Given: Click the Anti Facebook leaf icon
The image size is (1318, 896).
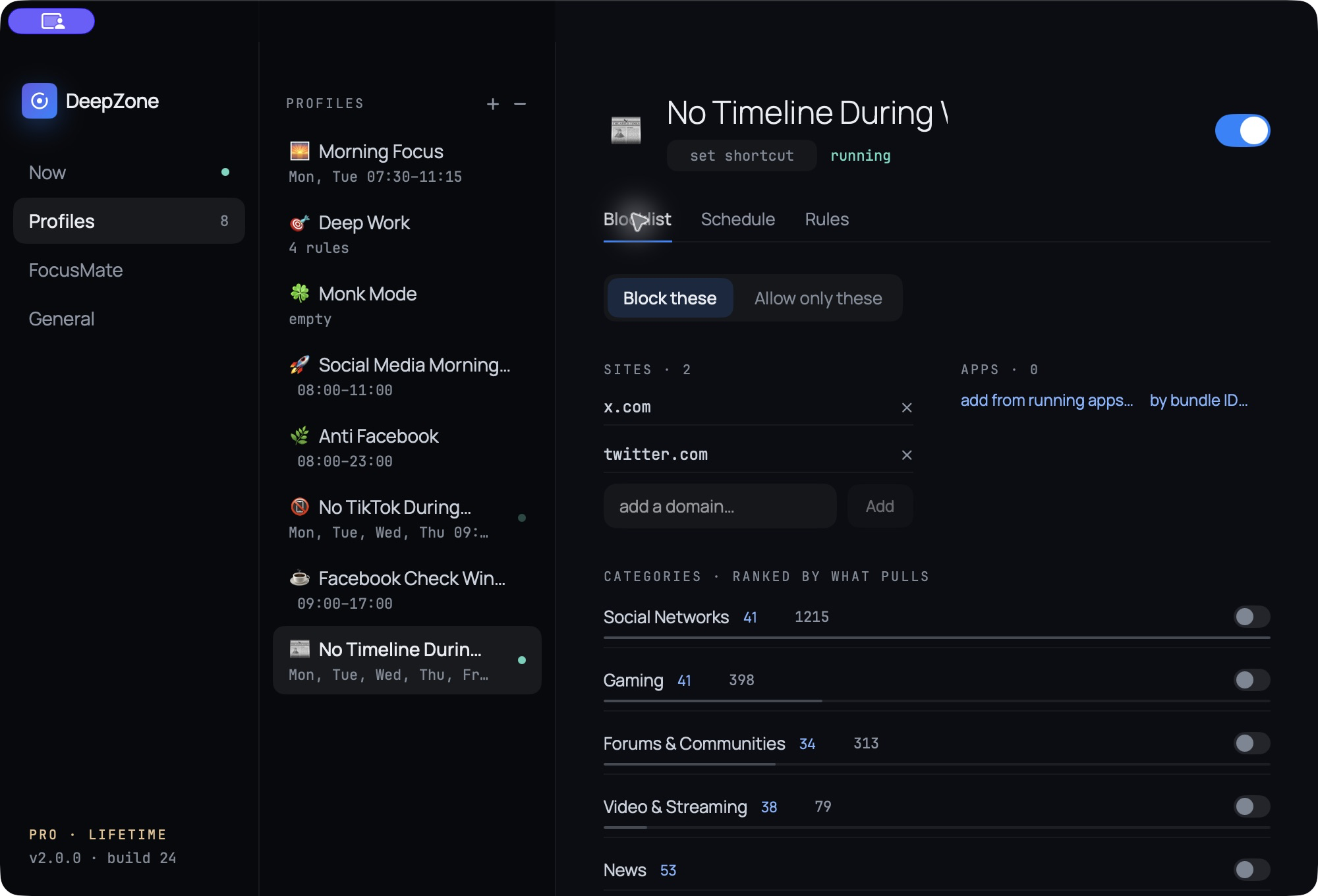Looking at the screenshot, I should pyautogui.click(x=300, y=435).
